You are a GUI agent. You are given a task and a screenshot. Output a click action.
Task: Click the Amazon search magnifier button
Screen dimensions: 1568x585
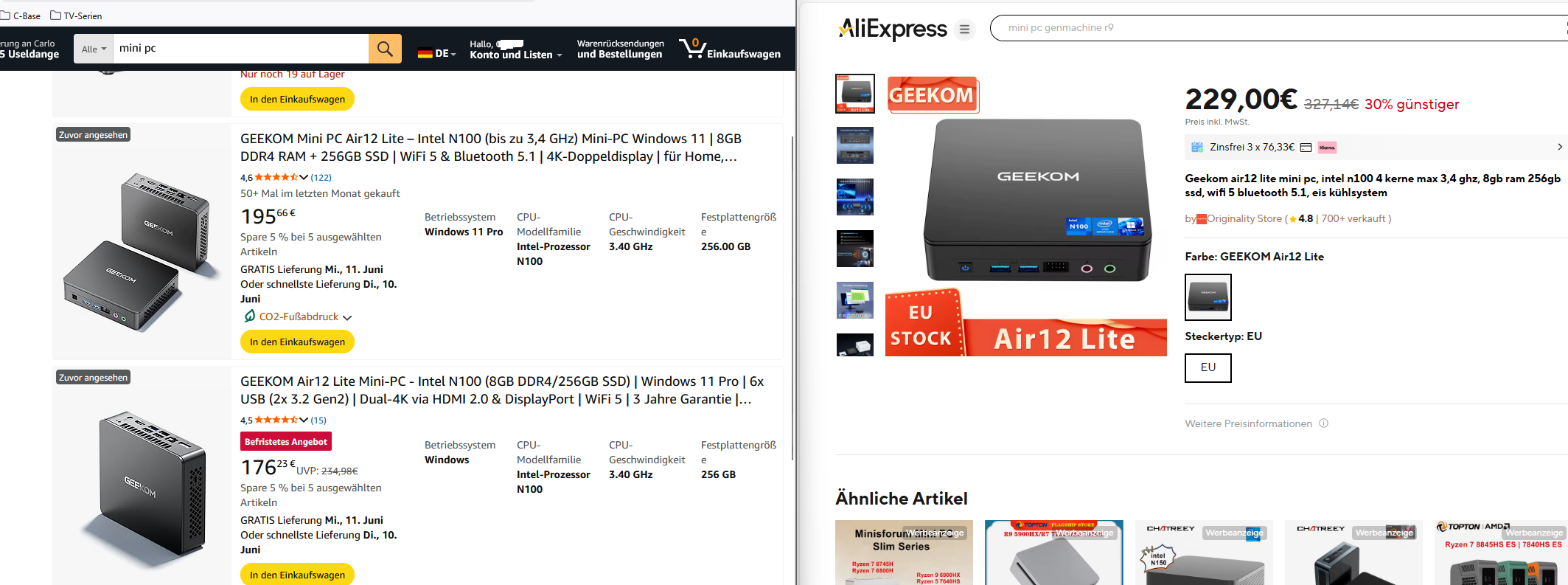385,49
